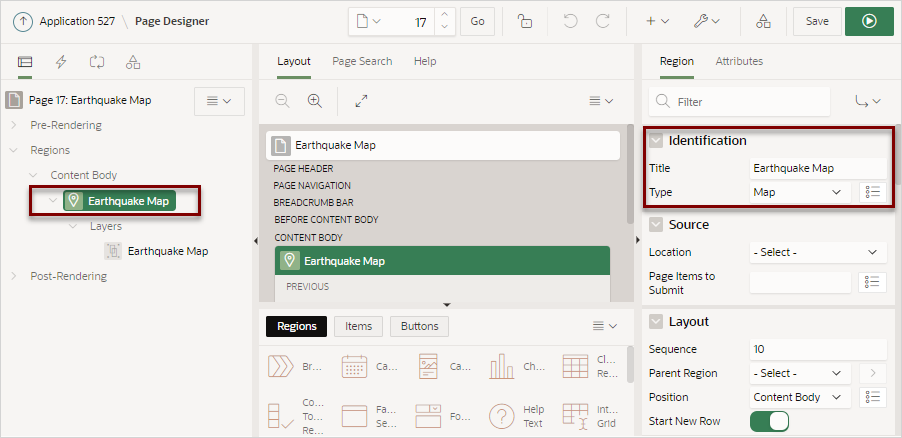Open the Shared Components icon in the toolbar

click(763, 22)
